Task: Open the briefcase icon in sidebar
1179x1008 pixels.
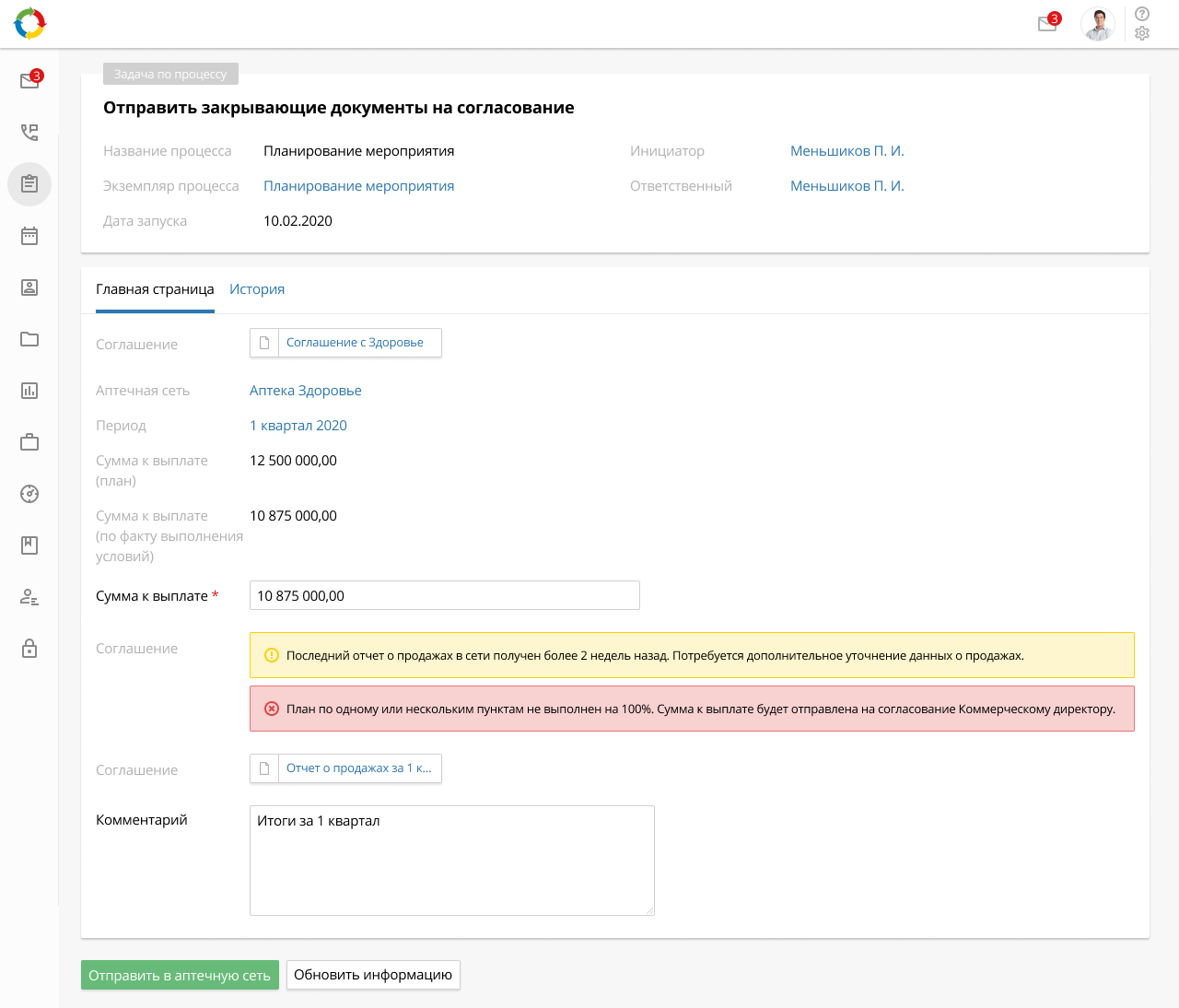Action: 29,442
